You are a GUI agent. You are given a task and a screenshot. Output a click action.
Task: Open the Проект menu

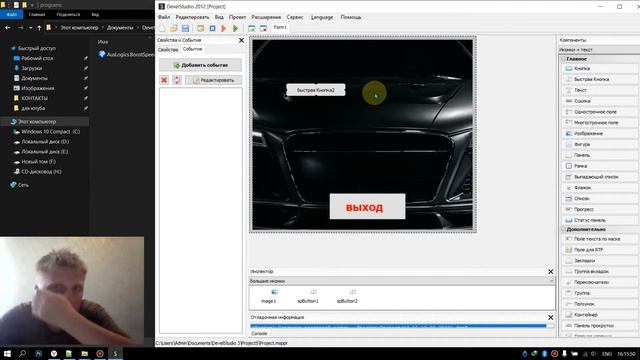[x=237, y=17]
